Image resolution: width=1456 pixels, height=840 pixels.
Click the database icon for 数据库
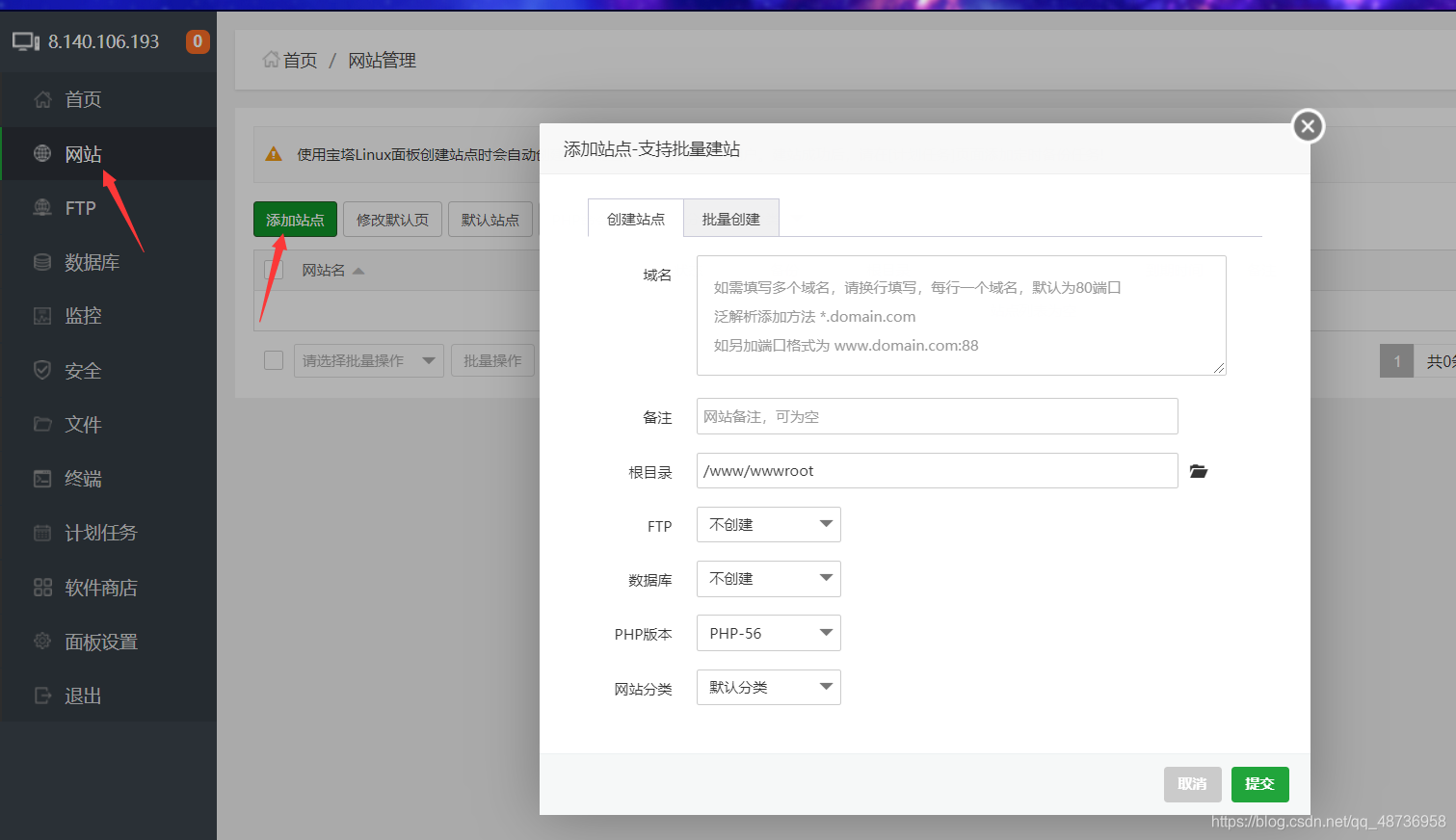(x=42, y=262)
